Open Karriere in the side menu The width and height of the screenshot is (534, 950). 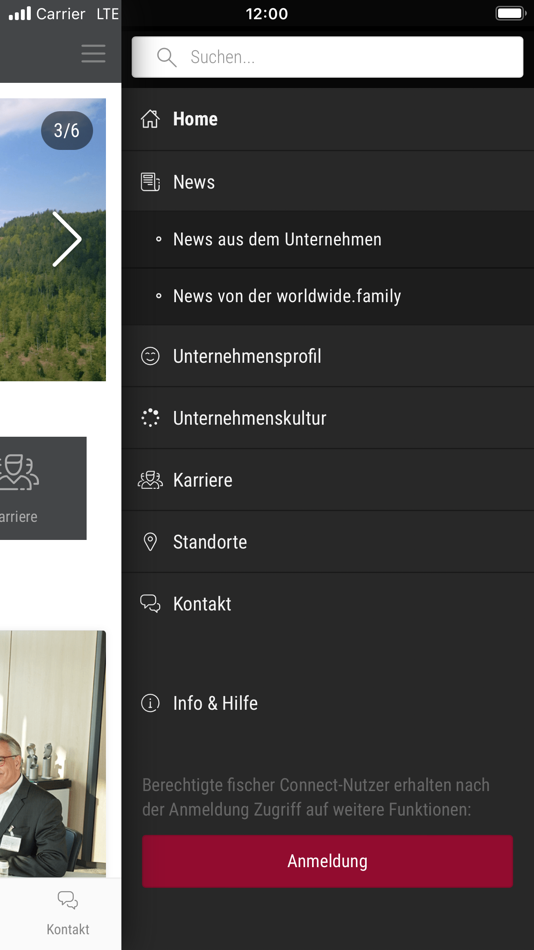pos(328,480)
